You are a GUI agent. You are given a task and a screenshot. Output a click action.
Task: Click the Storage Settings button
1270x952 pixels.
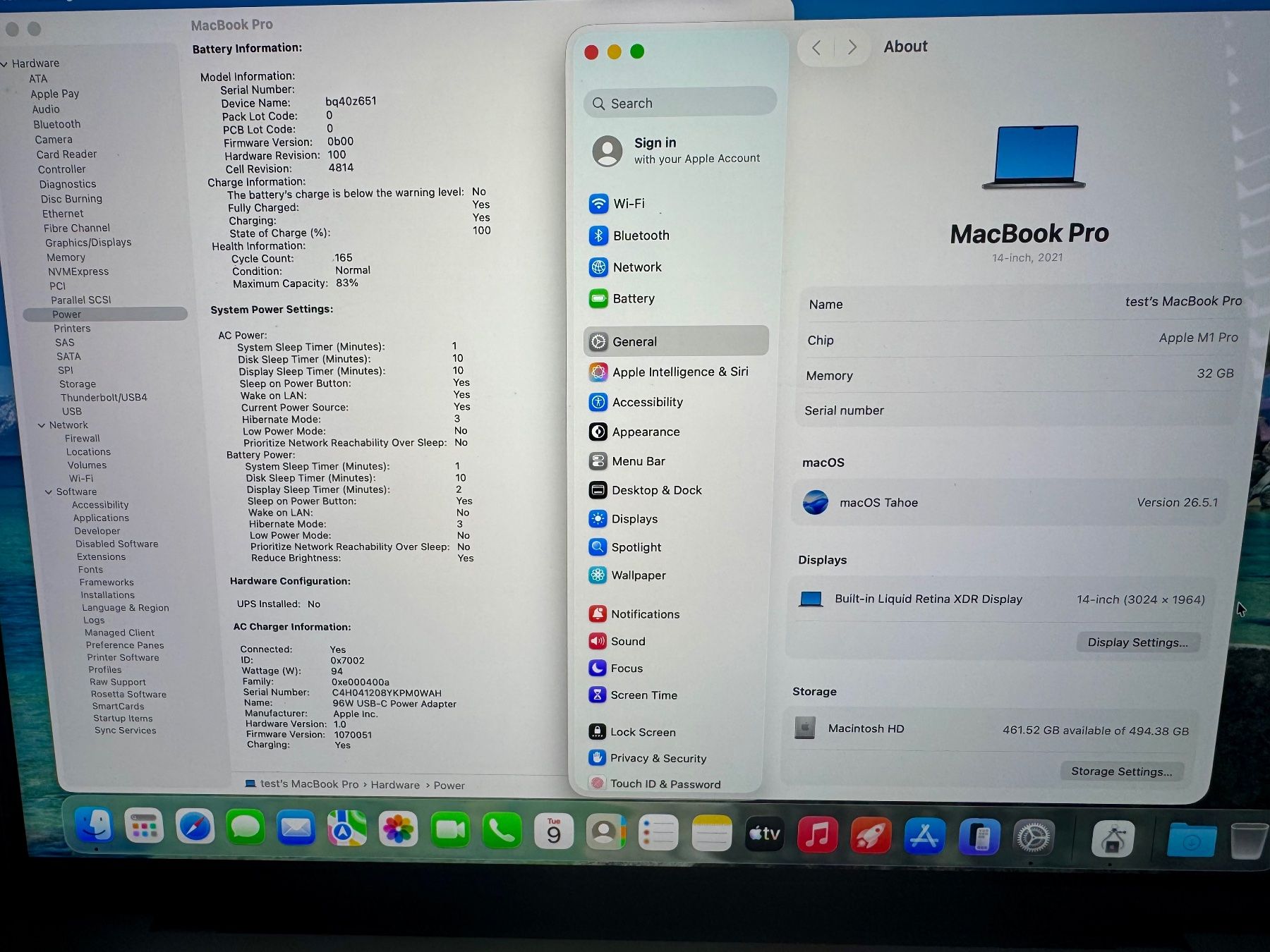(x=1122, y=771)
